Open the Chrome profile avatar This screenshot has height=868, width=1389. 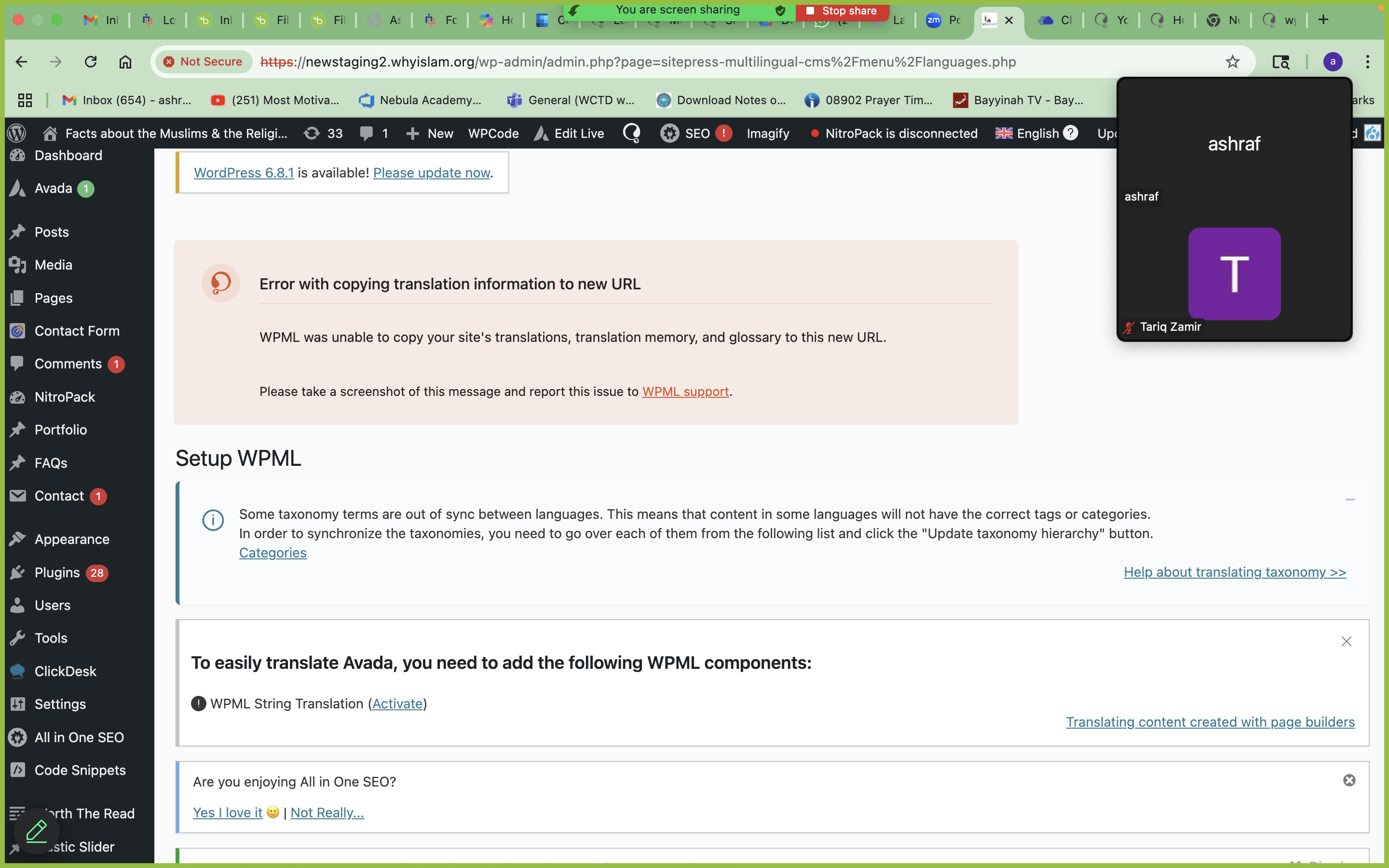pyautogui.click(x=1333, y=61)
